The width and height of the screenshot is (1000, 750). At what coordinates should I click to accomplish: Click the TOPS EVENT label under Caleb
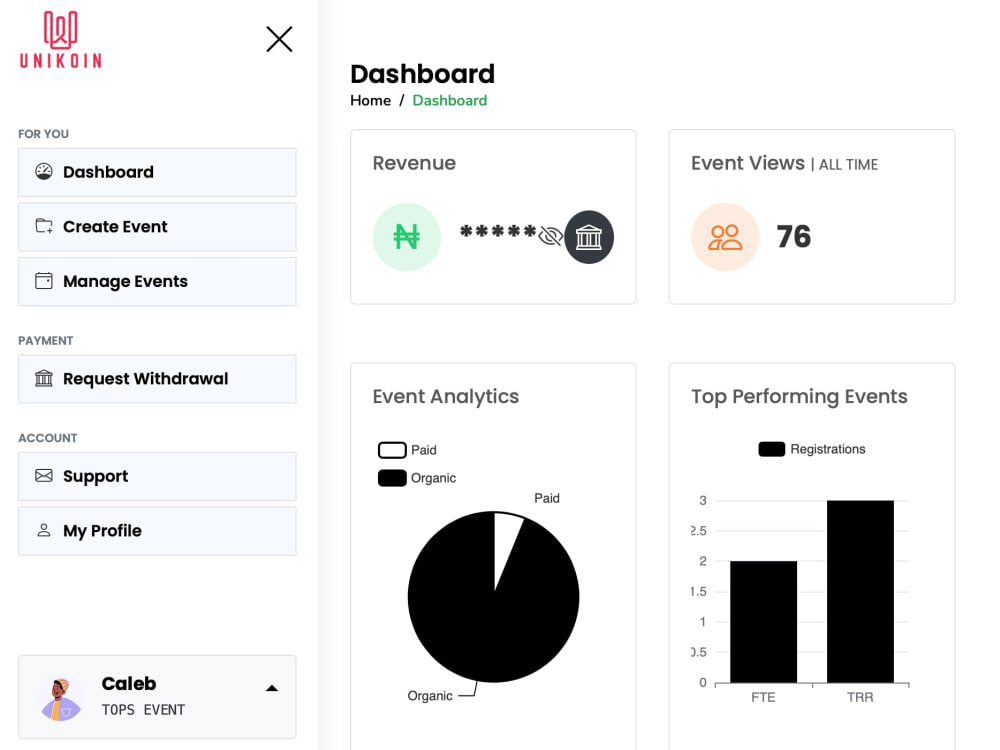[x=143, y=710]
